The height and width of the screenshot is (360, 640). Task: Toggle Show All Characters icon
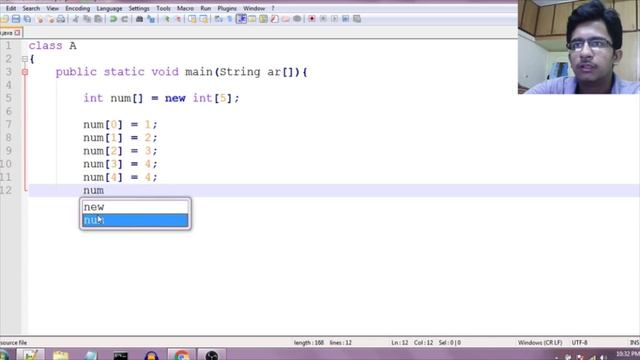coord(229,19)
